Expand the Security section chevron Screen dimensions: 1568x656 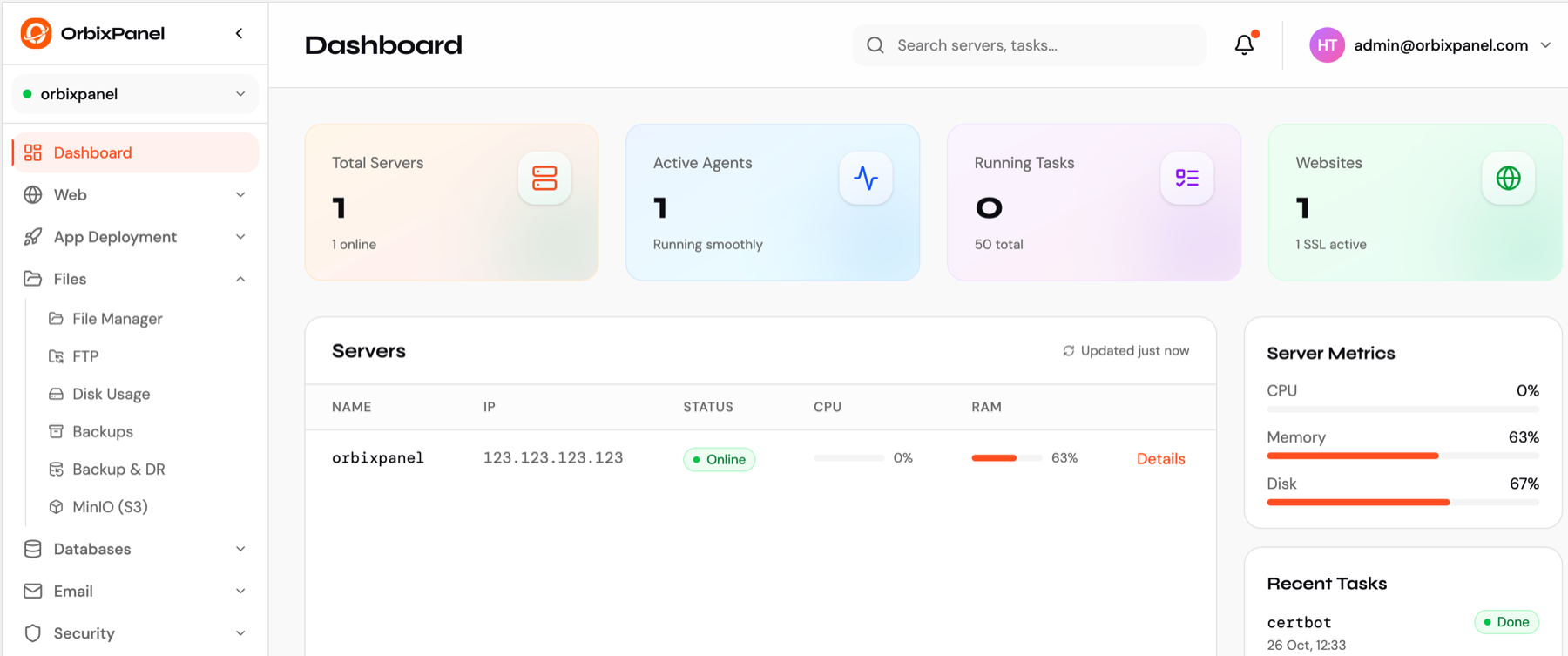point(240,633)
